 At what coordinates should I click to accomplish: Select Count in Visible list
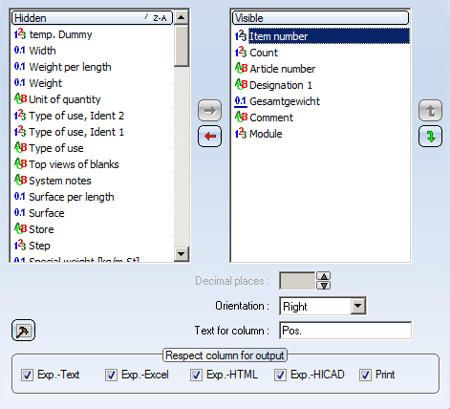point(263,52)
